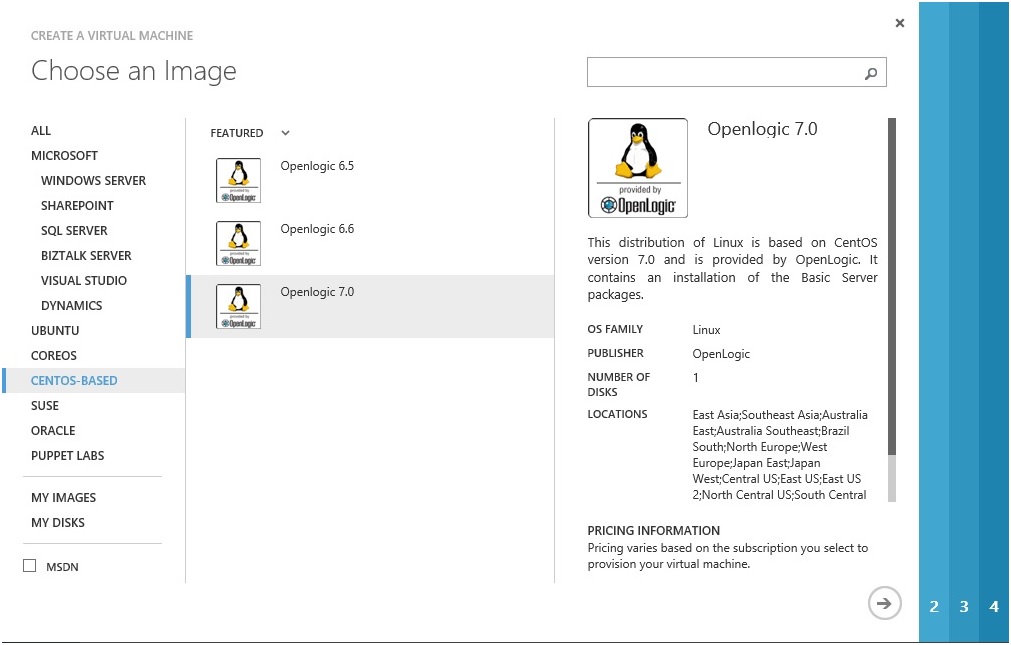Click the PRICING INFORMATION heading
1011x645 pixels.
[653, 531]
